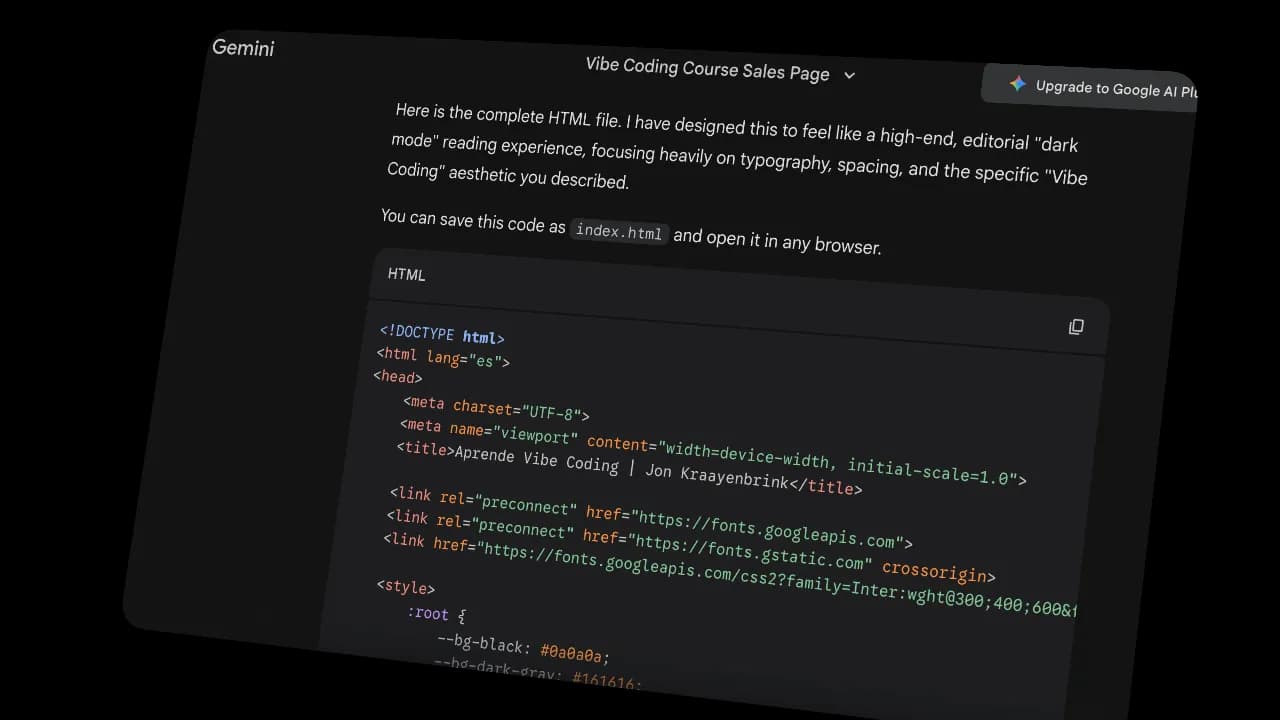
Task: Open the Vibe Coding Course Sales Page dropdown chevron
Action: point(849,76)
